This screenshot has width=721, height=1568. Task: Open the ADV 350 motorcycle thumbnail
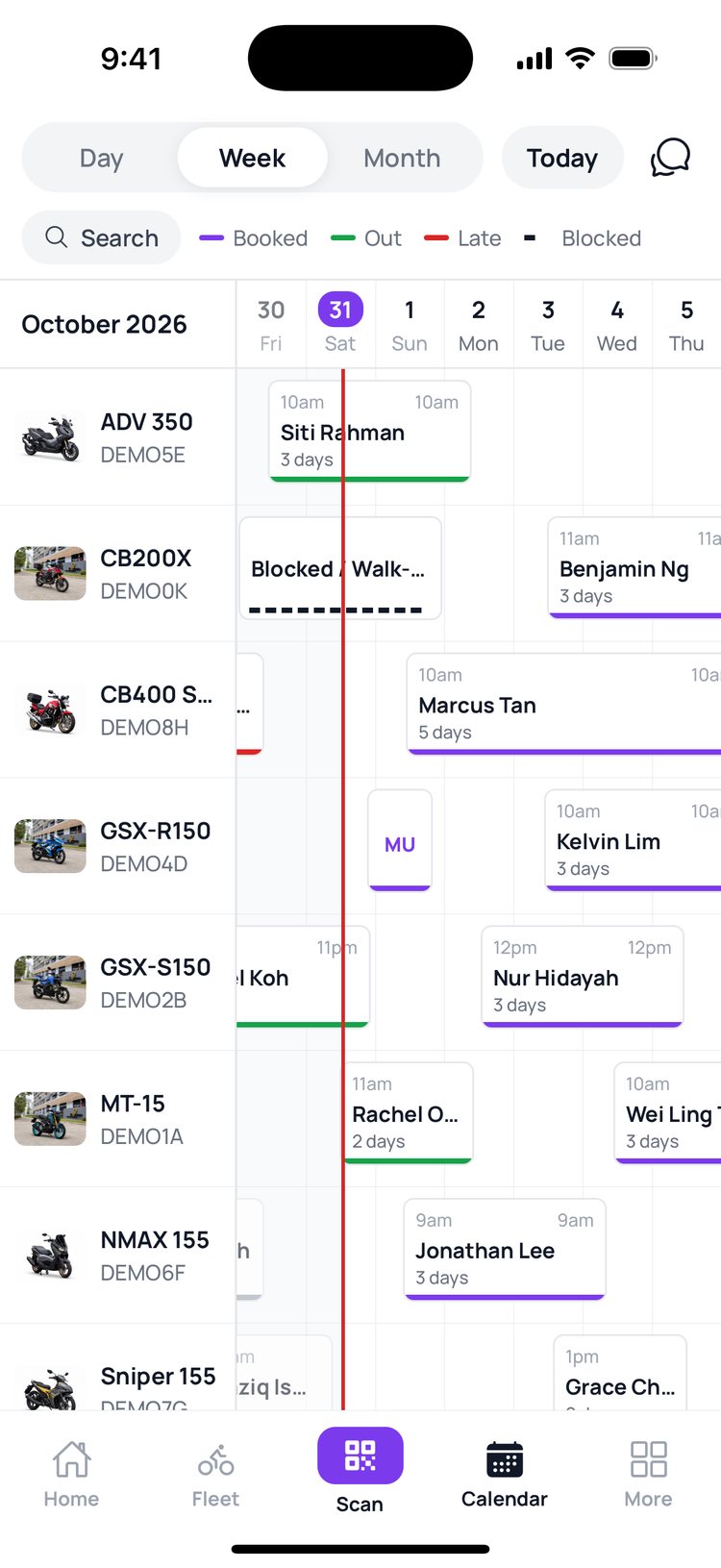pyautogui.click(x=50, y=437)
